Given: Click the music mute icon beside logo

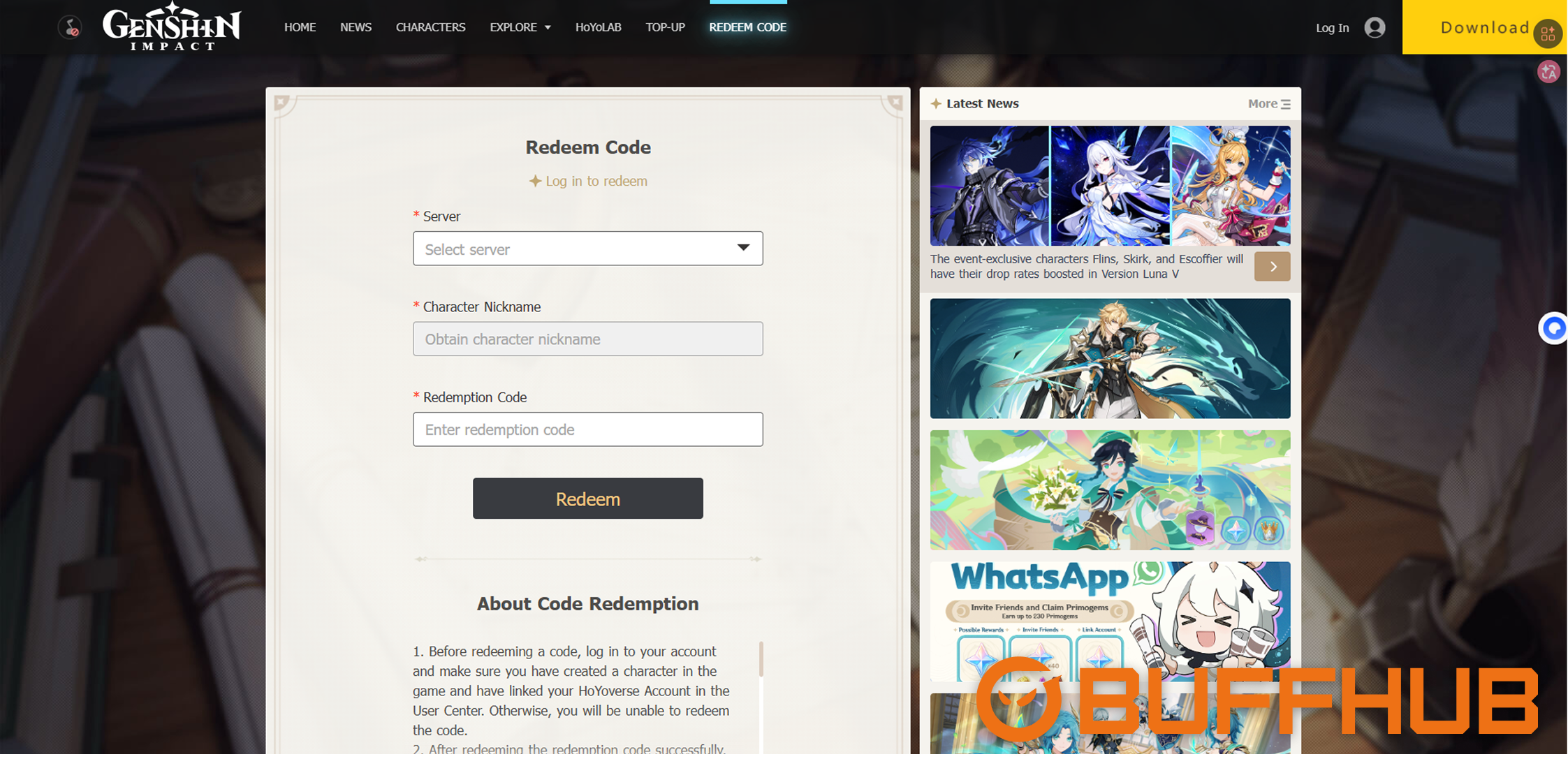Looking at the screenshot, I should tap(70, 27).
